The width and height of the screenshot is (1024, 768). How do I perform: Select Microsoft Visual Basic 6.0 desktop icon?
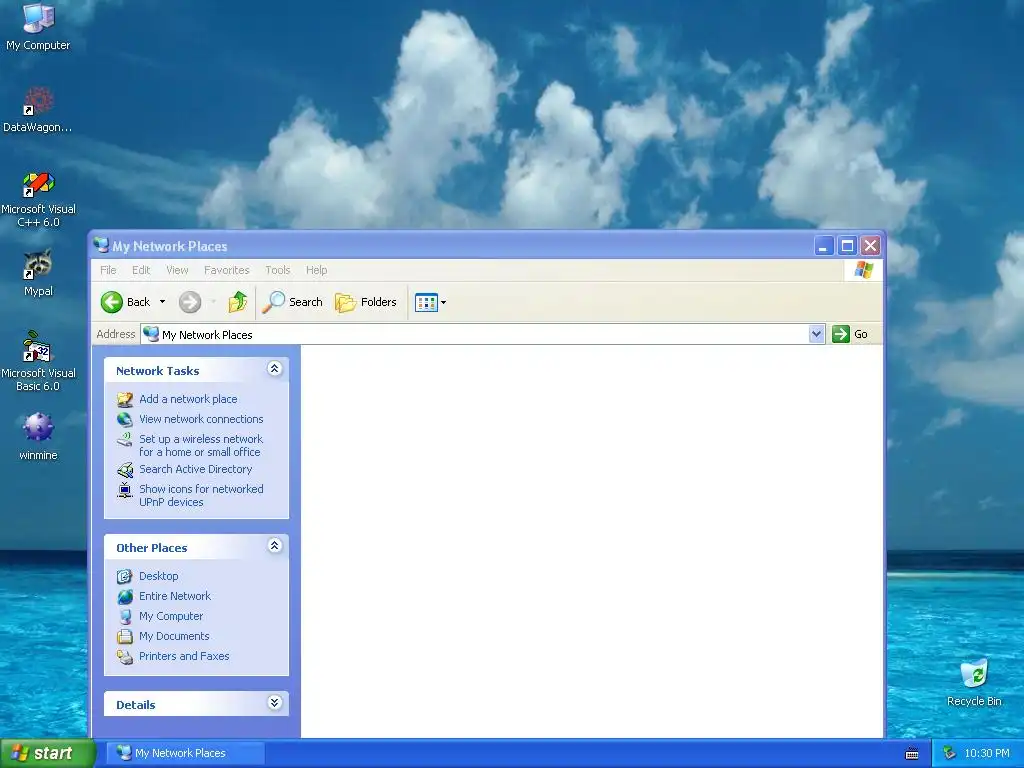(x=38, y=361)
